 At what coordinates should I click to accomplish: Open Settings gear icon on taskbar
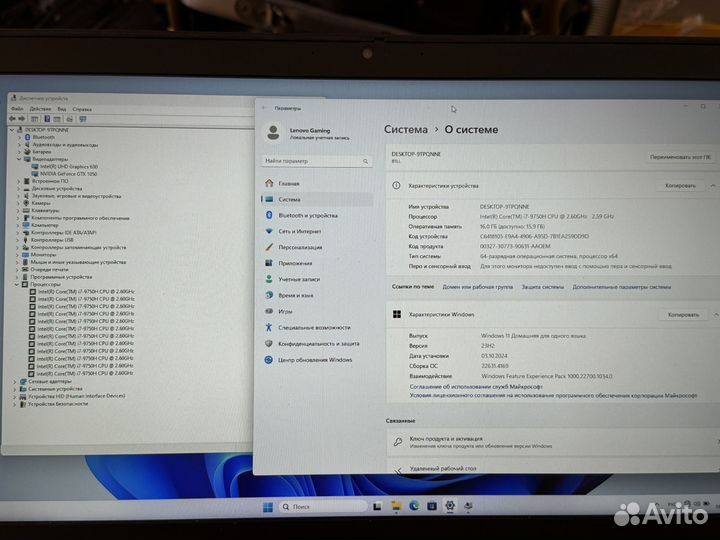[450, 506]
